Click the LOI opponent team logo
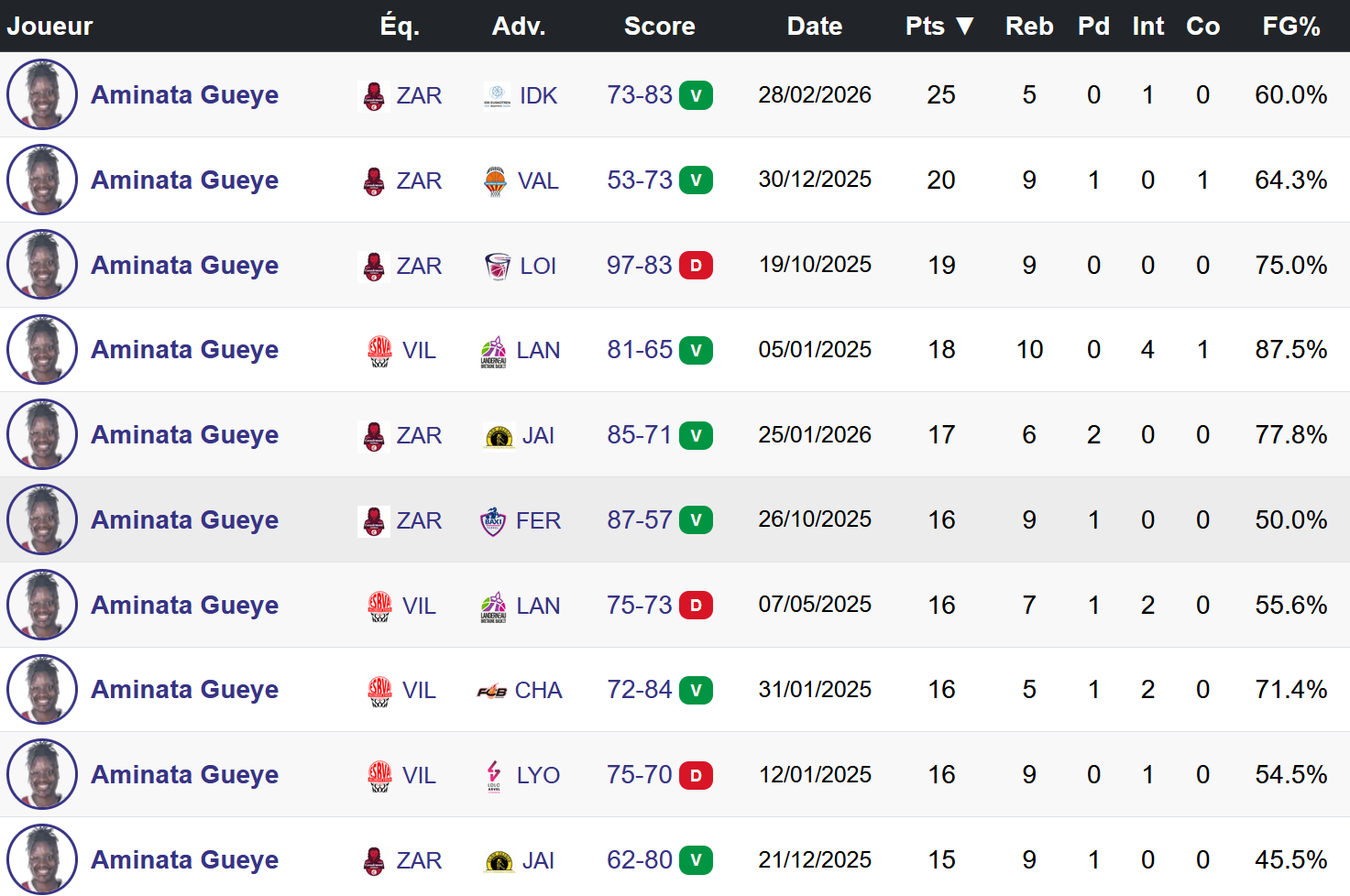 (497, 267)
